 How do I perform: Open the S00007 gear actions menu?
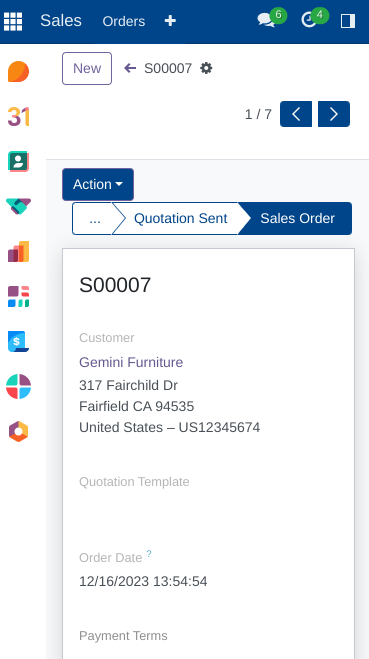point(206,68)
